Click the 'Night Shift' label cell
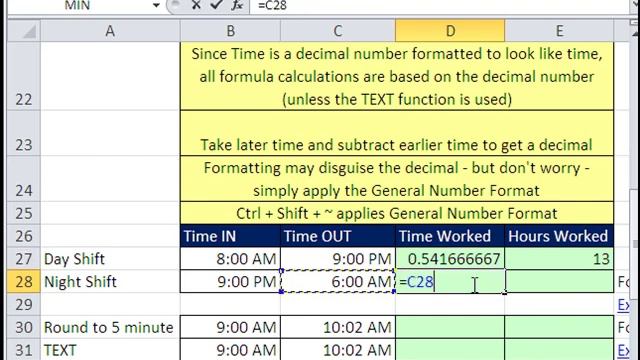Screen dimensions: 640x360 pos(110,281)
